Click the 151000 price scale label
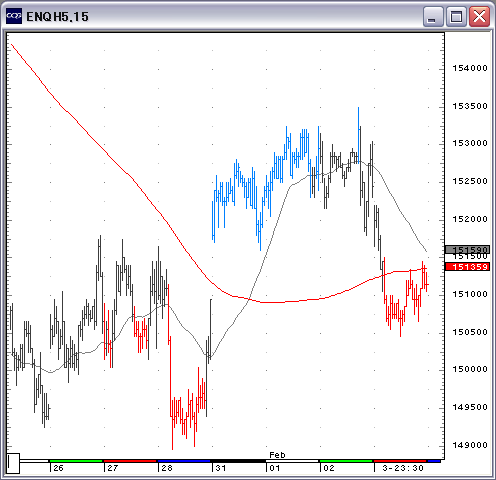This screenshot has width=496, height=480. coord(470,294)
